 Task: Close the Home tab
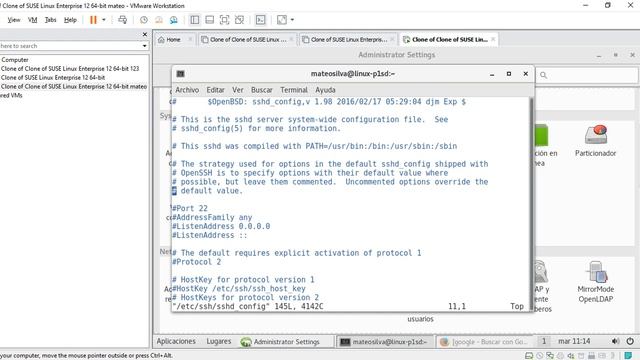(x=190, y=39)
